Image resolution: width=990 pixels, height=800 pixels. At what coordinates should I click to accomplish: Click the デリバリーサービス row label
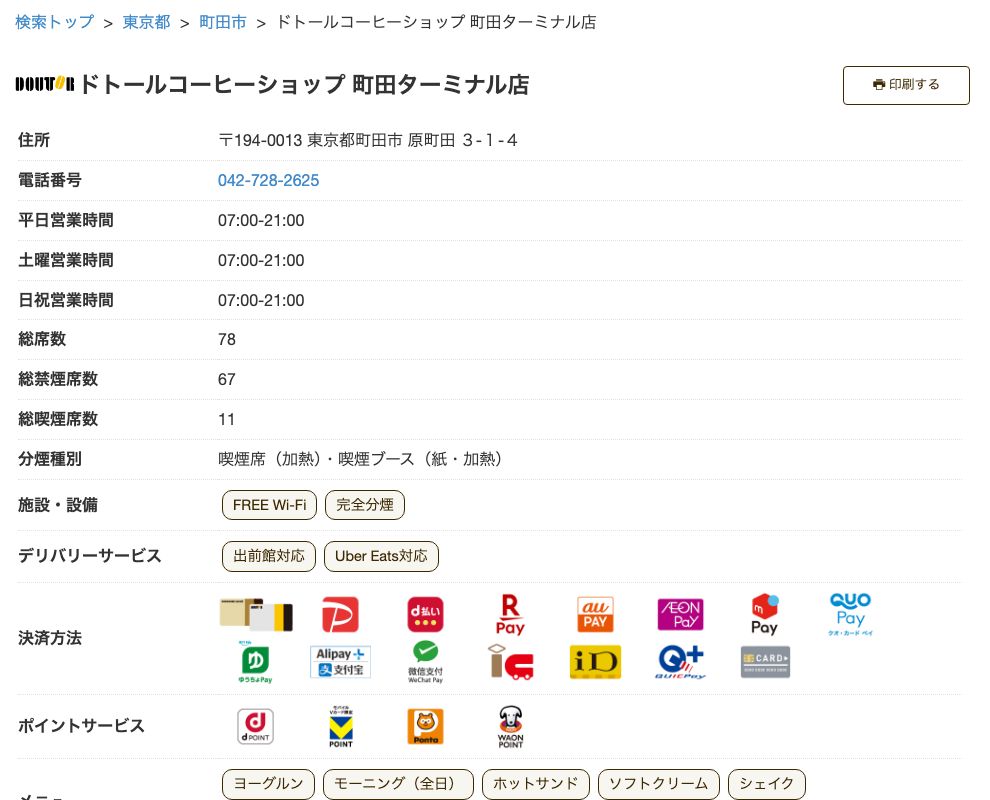(90, 556)
